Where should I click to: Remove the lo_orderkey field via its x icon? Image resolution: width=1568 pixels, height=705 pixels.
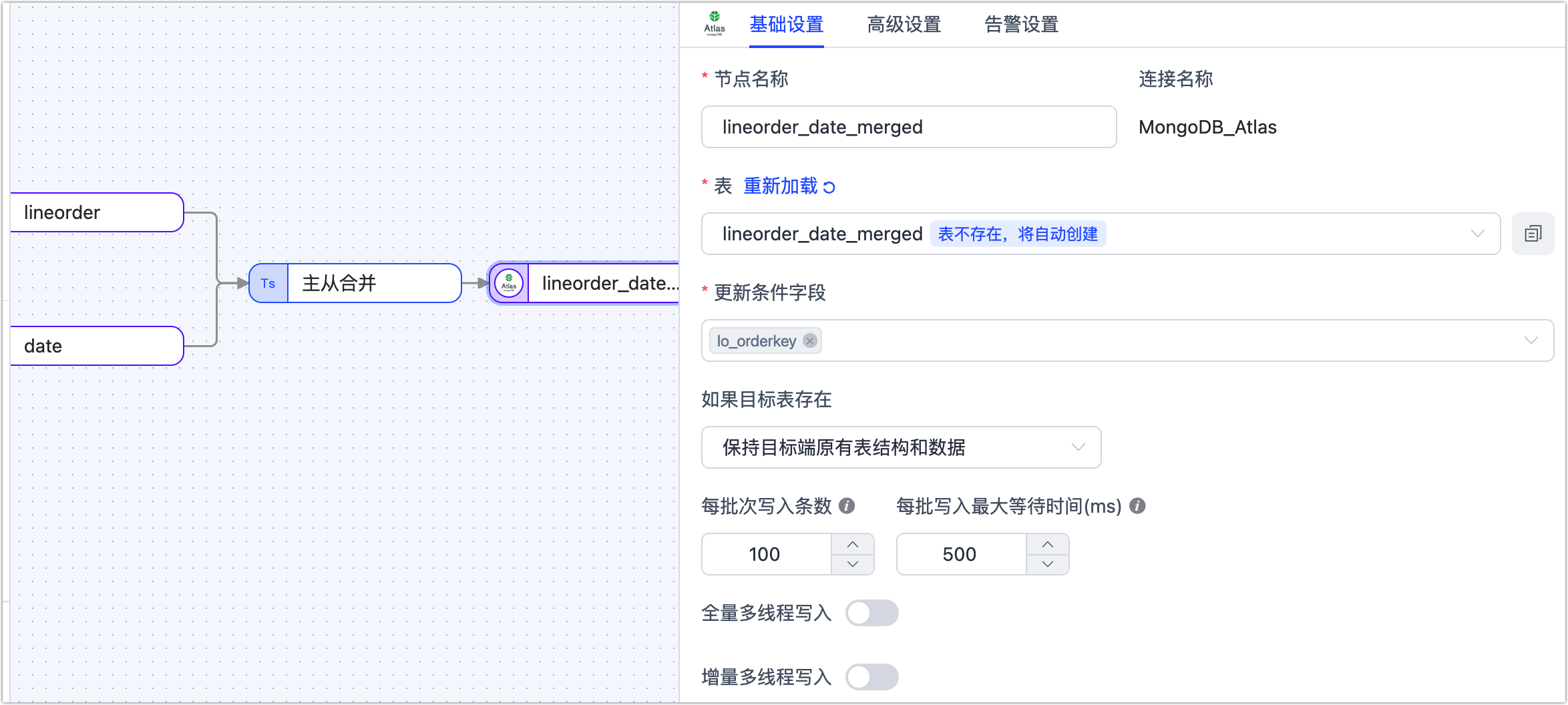[810, 340]
